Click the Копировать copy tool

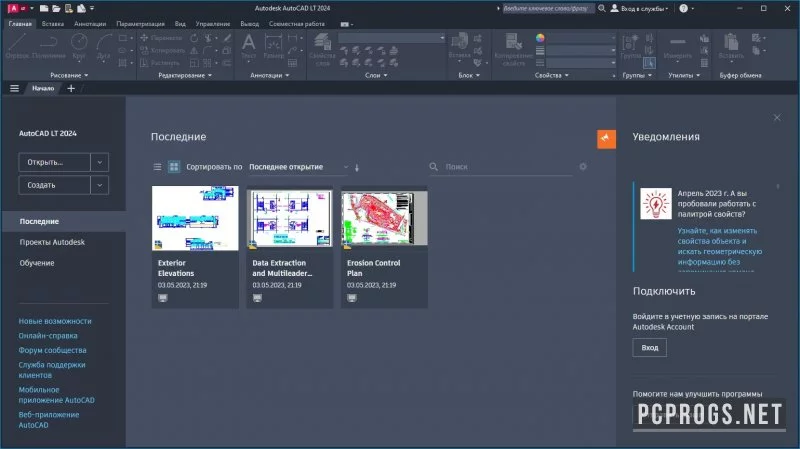coord(162,51)
